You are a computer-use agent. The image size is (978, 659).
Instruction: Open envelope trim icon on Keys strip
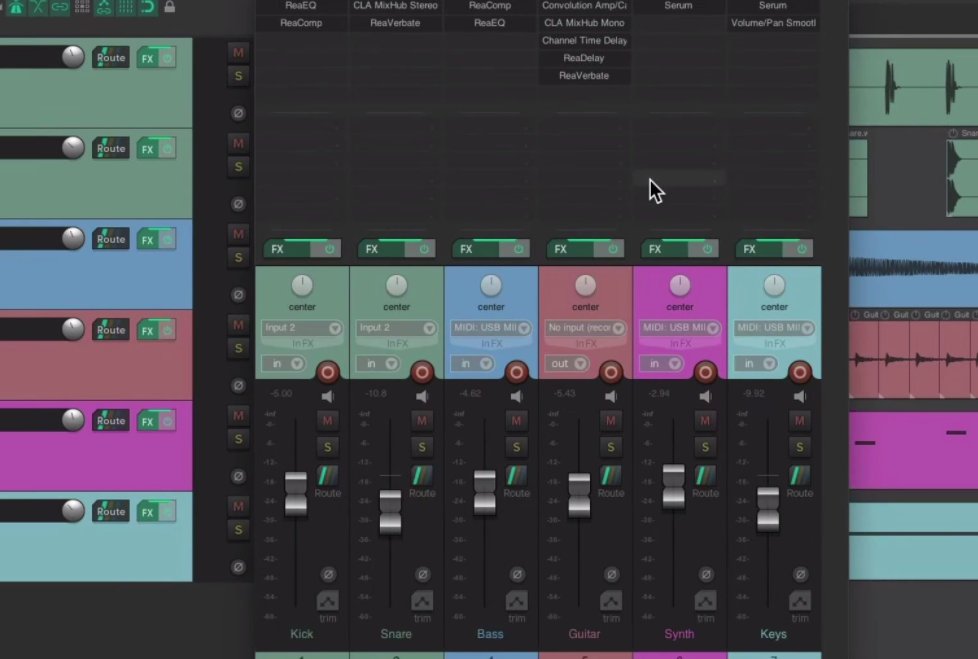coord(800,602)
